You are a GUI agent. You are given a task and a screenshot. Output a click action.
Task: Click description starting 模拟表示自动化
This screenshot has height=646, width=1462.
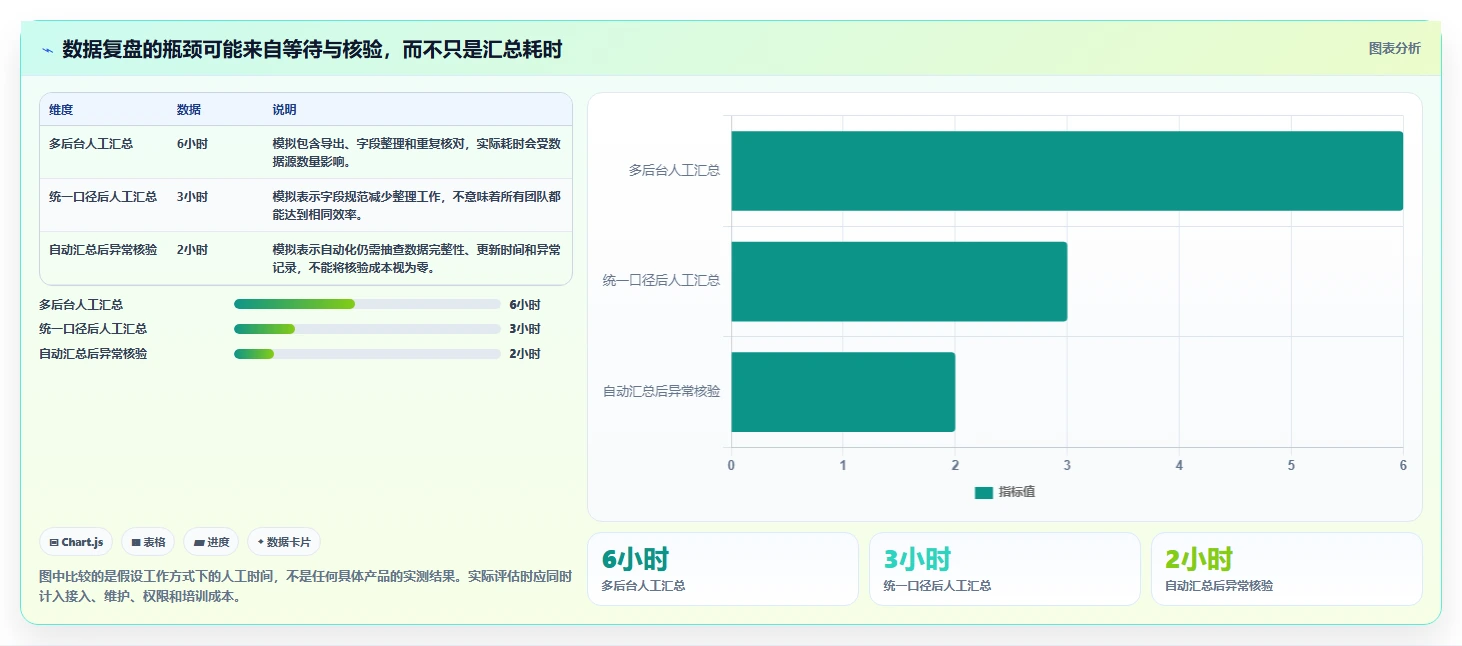417,259
